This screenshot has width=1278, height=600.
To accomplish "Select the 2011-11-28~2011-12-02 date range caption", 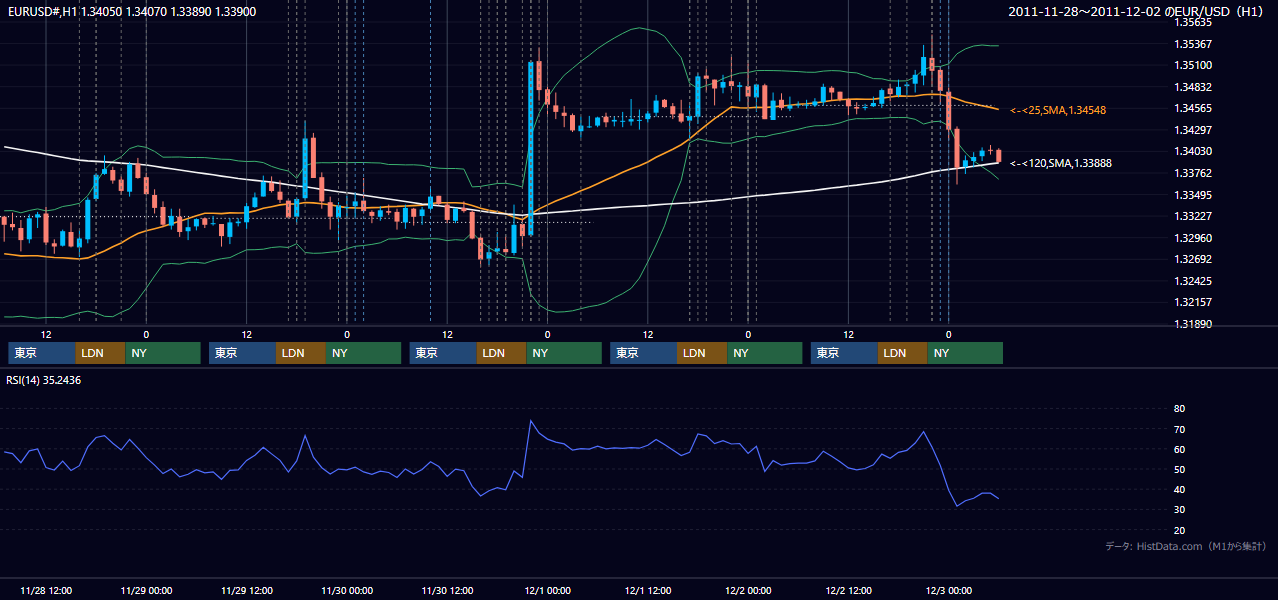I will [1137, 11].
